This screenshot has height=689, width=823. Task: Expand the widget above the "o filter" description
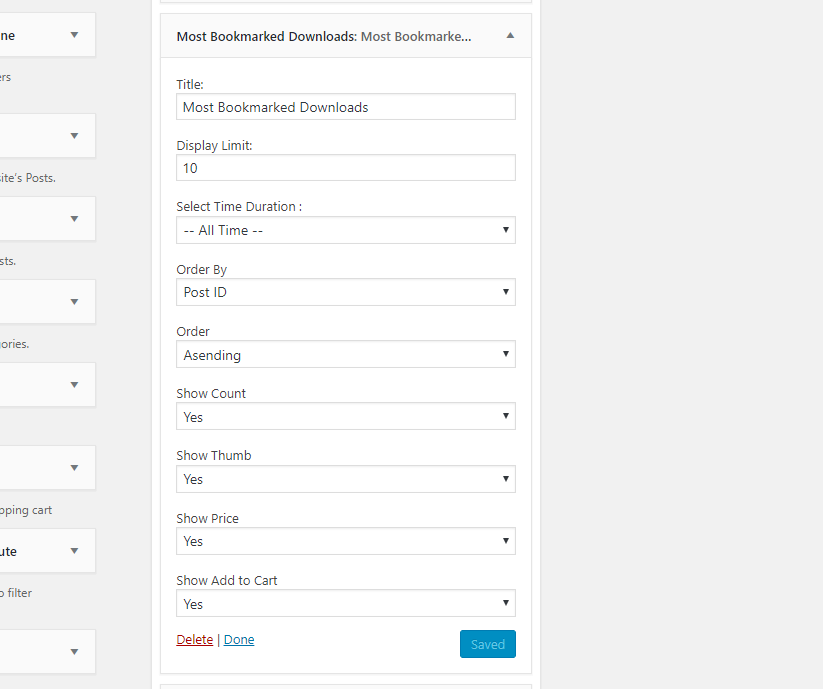pos(74,551)
